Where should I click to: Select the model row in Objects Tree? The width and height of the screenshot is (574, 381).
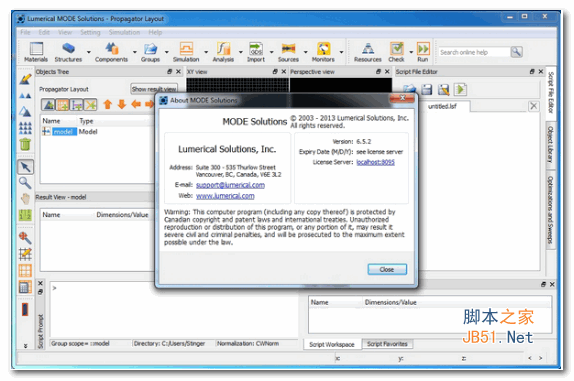click(97, 131)
